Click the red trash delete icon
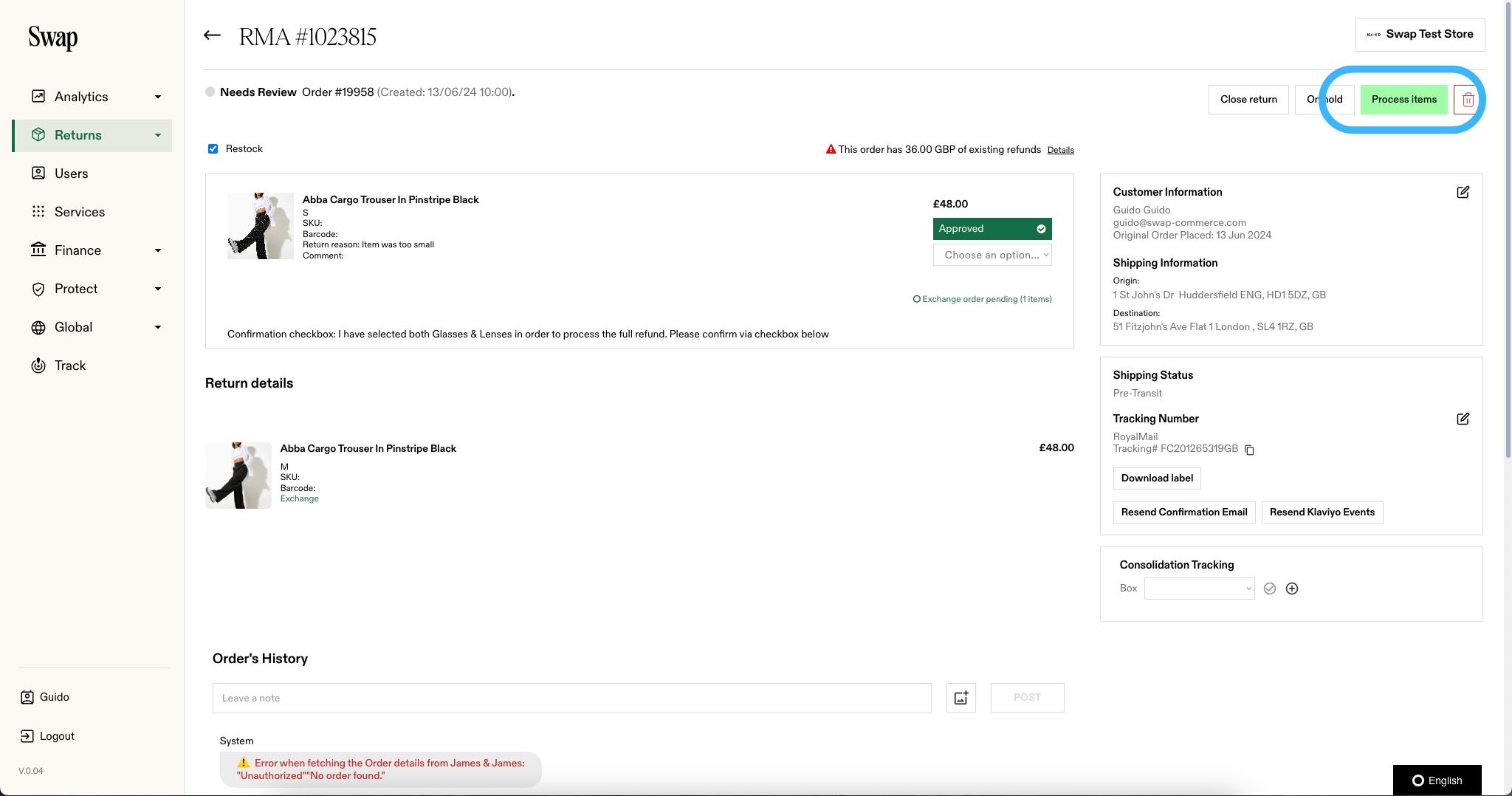 1468,100
